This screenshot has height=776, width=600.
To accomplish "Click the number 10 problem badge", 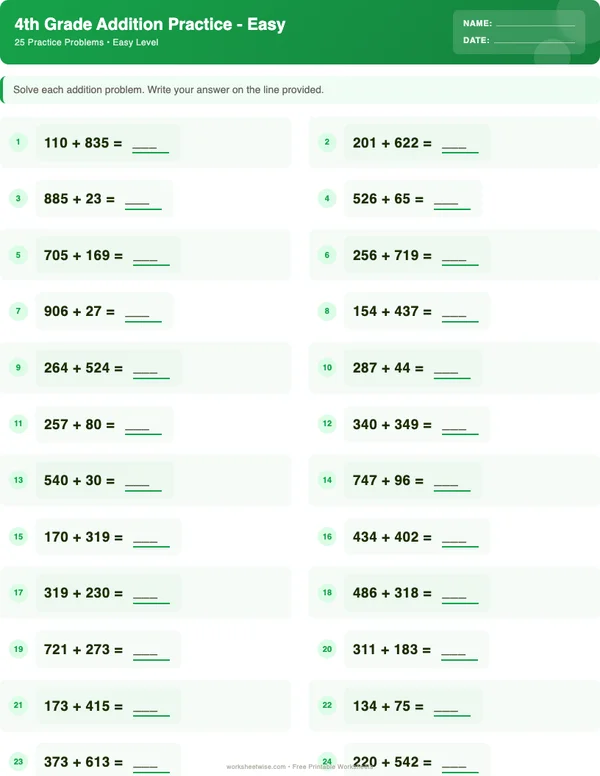I will pos(327,367).
